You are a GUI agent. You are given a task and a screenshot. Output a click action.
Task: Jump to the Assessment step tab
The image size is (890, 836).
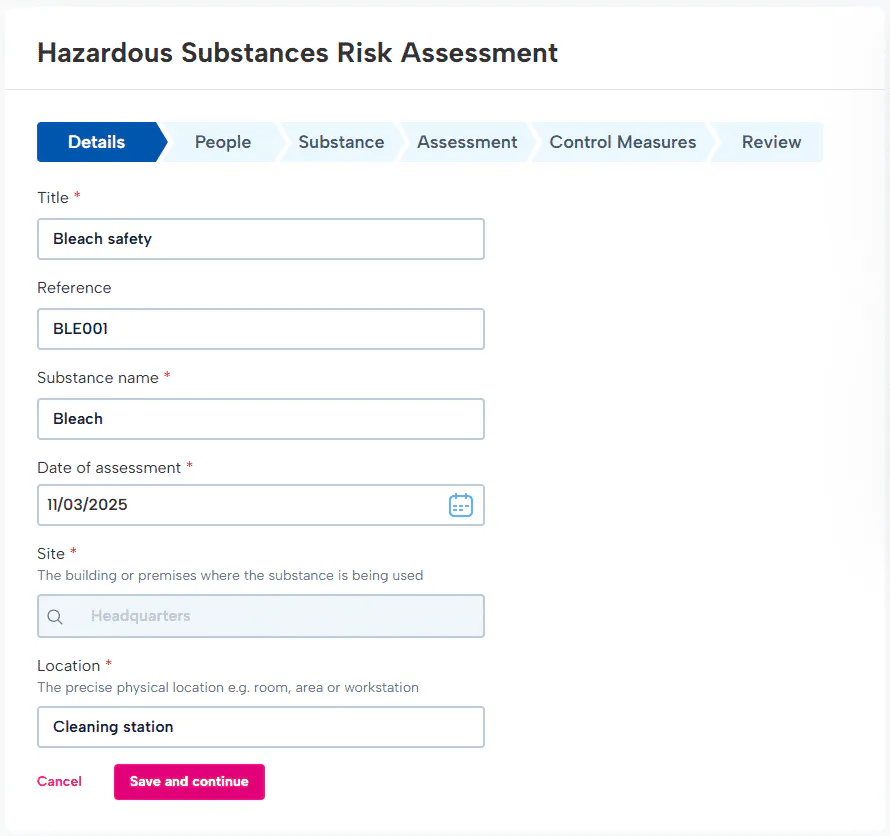tap(467, 142)
